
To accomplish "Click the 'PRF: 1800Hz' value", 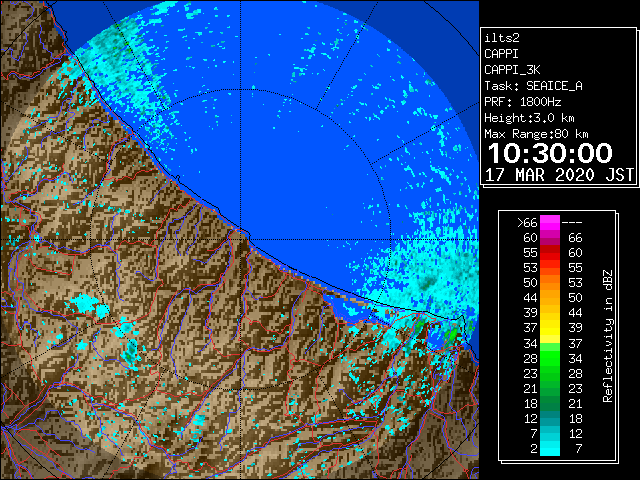I will 522,102.
